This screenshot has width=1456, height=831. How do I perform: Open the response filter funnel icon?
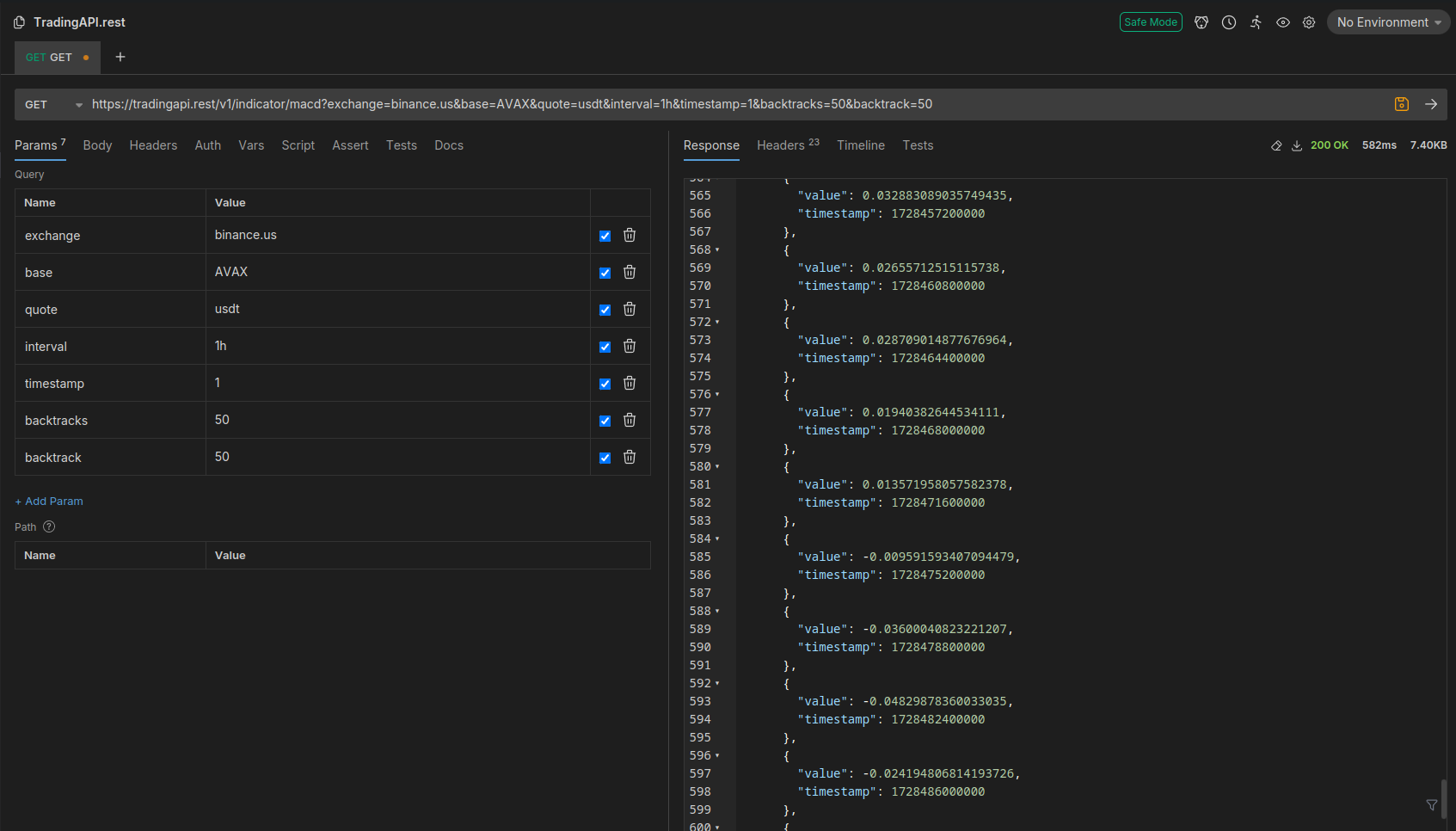(1431, 805)
